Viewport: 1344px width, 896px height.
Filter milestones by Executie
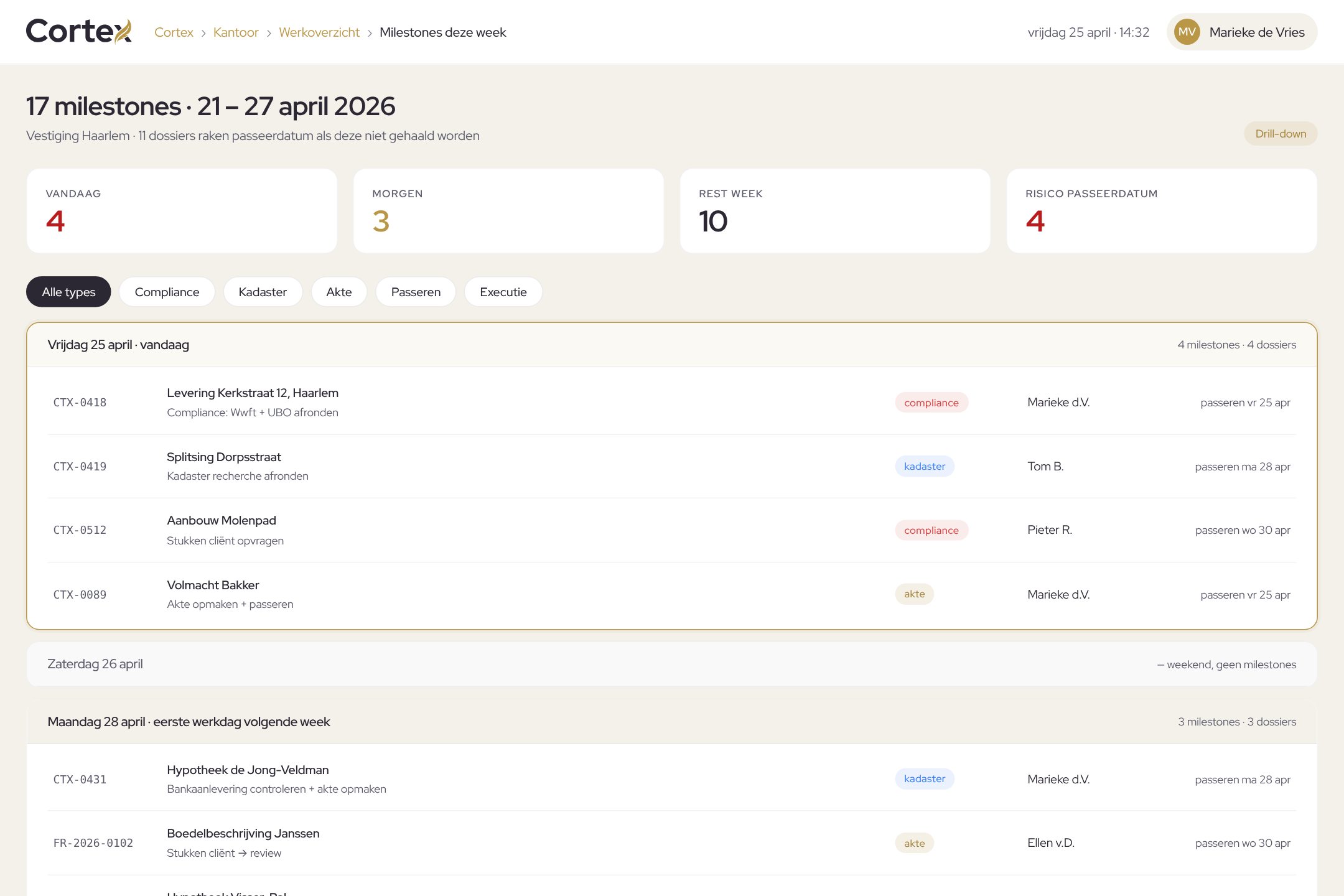click(503, 292)
